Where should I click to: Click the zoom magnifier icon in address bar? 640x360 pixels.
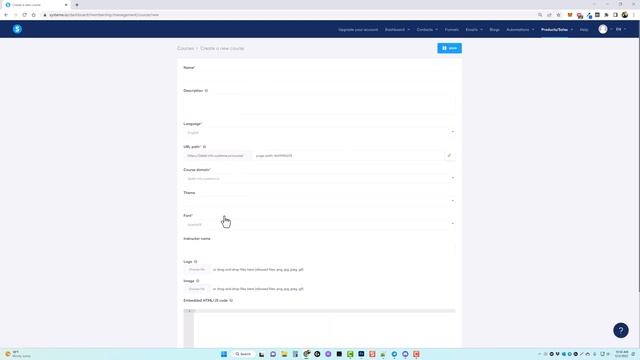tap(540, 15)
